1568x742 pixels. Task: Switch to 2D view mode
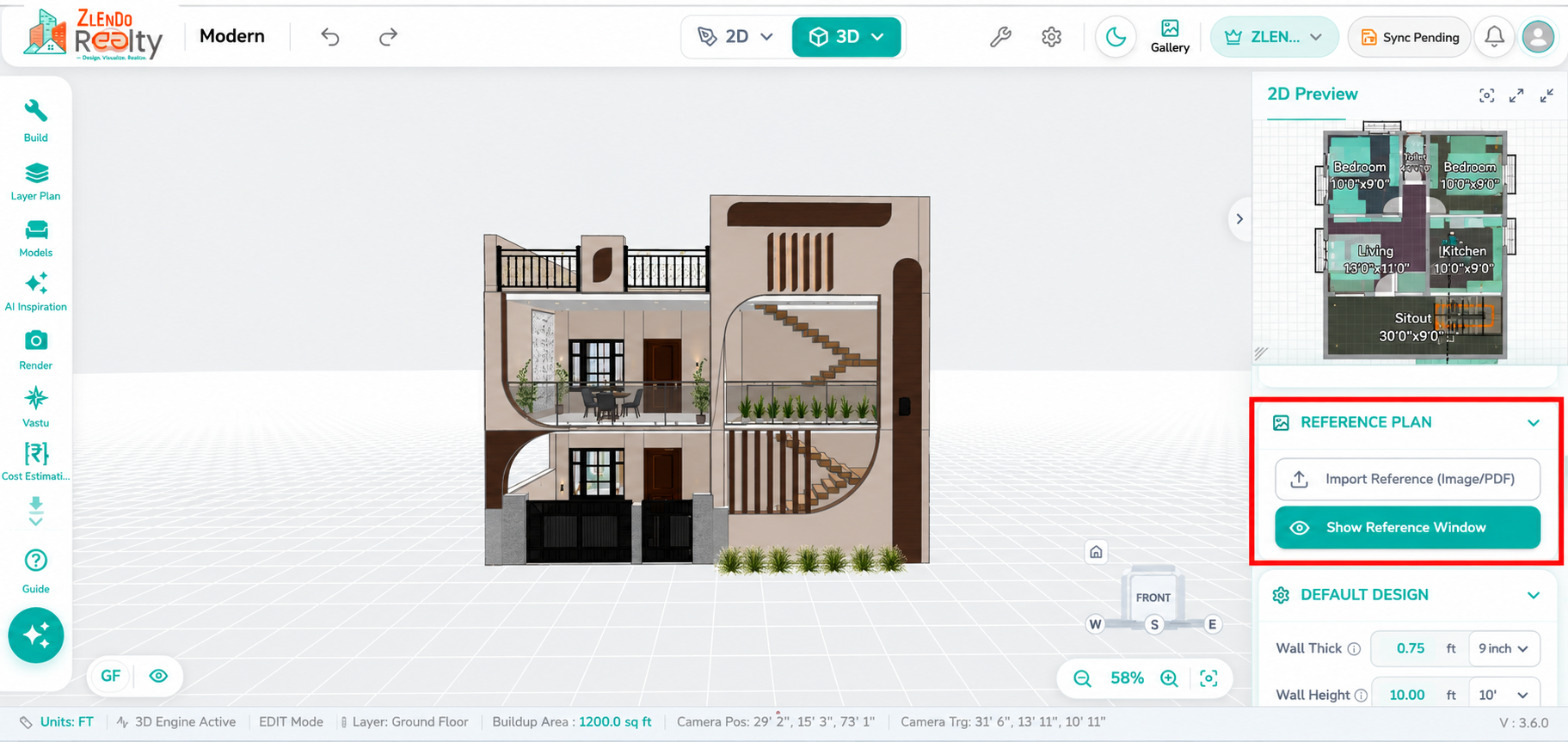click(736, 37)
